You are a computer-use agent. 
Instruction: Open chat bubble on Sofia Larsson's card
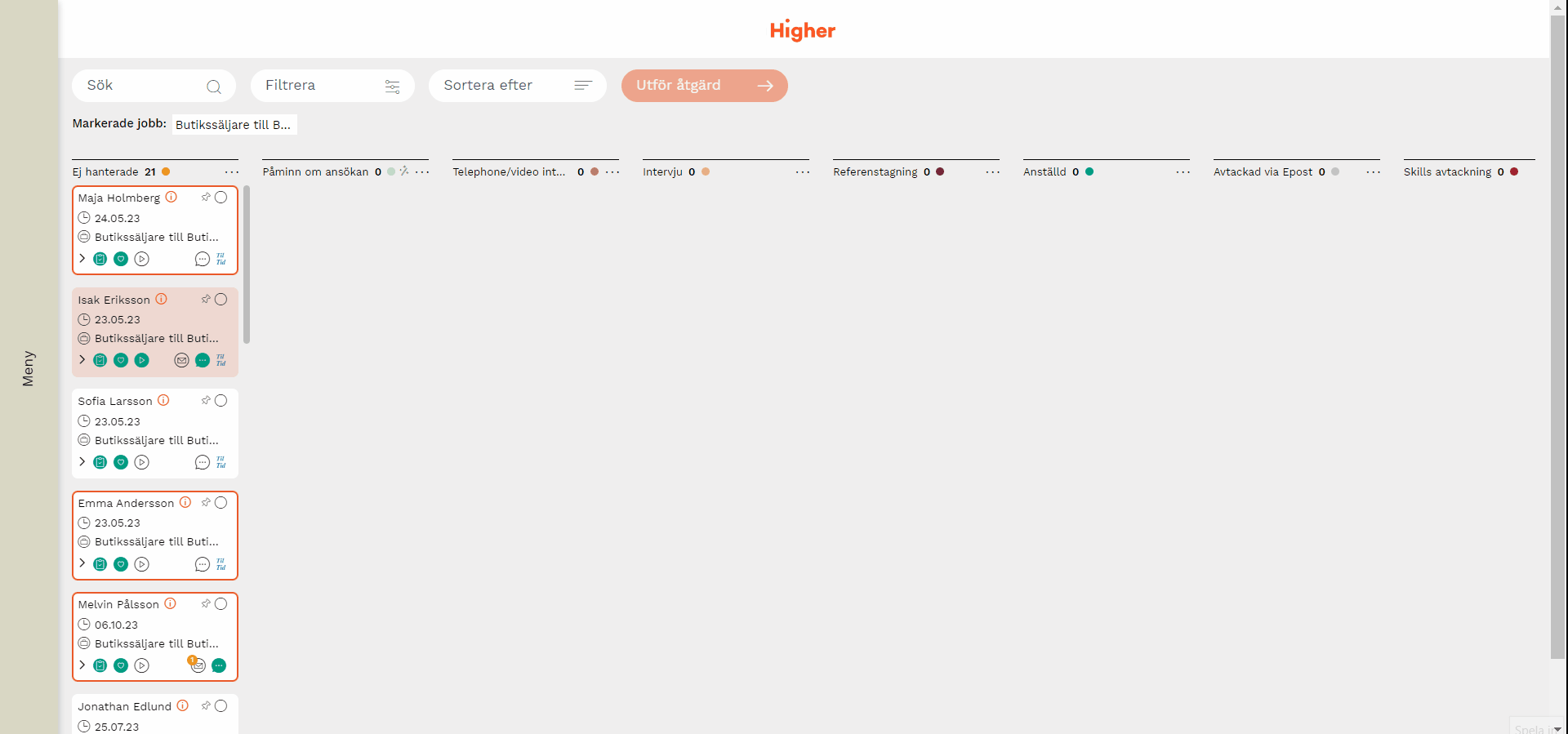click(203, 462)
